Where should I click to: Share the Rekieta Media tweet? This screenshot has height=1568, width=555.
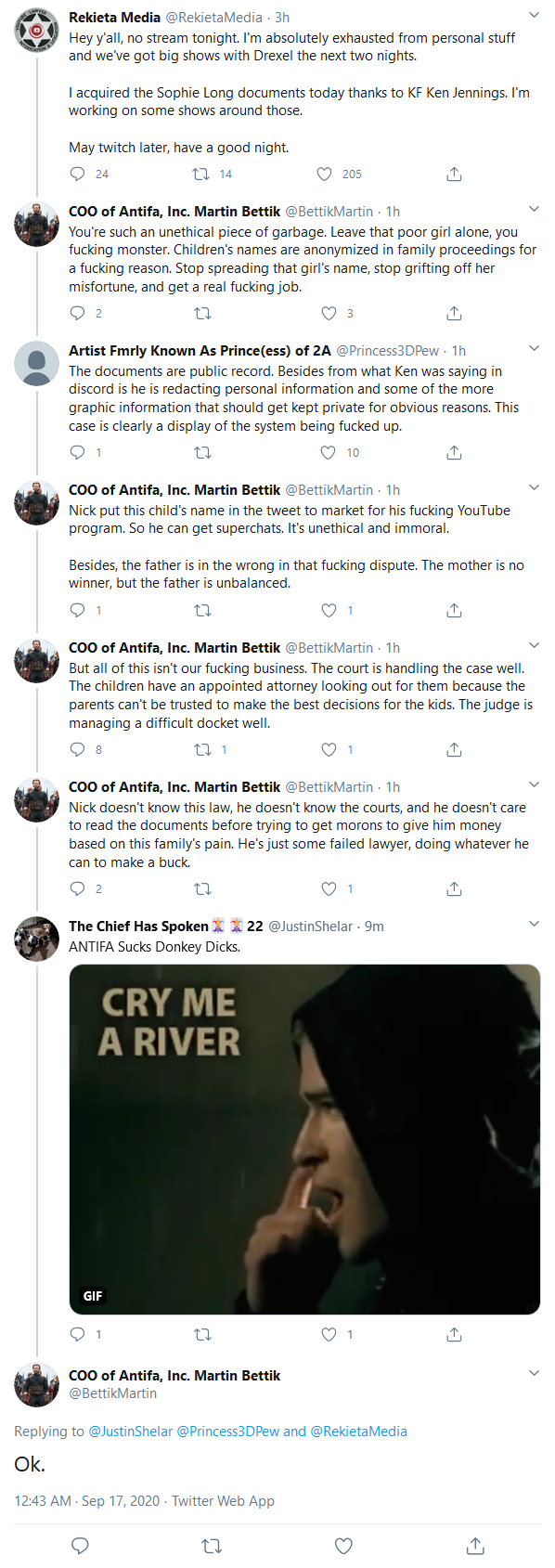coord(454,174)
